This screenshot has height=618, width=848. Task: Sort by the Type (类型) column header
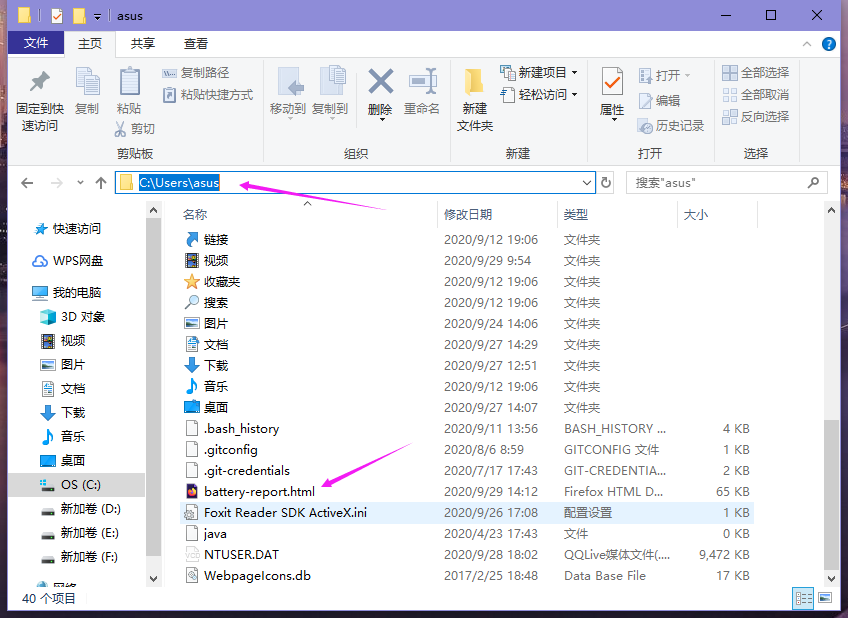click(x=575, y=215)
